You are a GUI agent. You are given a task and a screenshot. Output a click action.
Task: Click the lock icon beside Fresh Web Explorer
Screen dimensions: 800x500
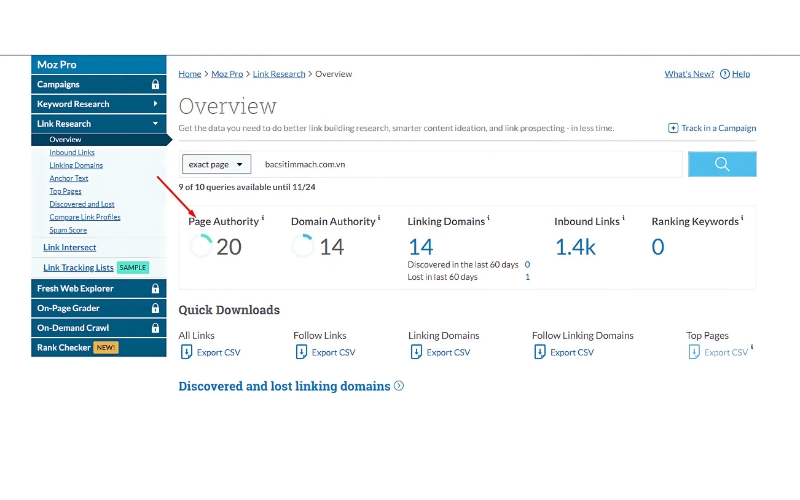(155, 288)
